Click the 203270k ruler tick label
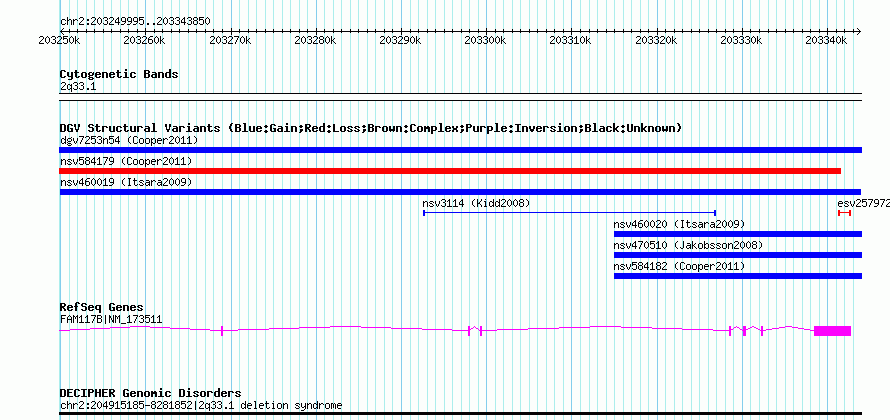 click(230, 41)
